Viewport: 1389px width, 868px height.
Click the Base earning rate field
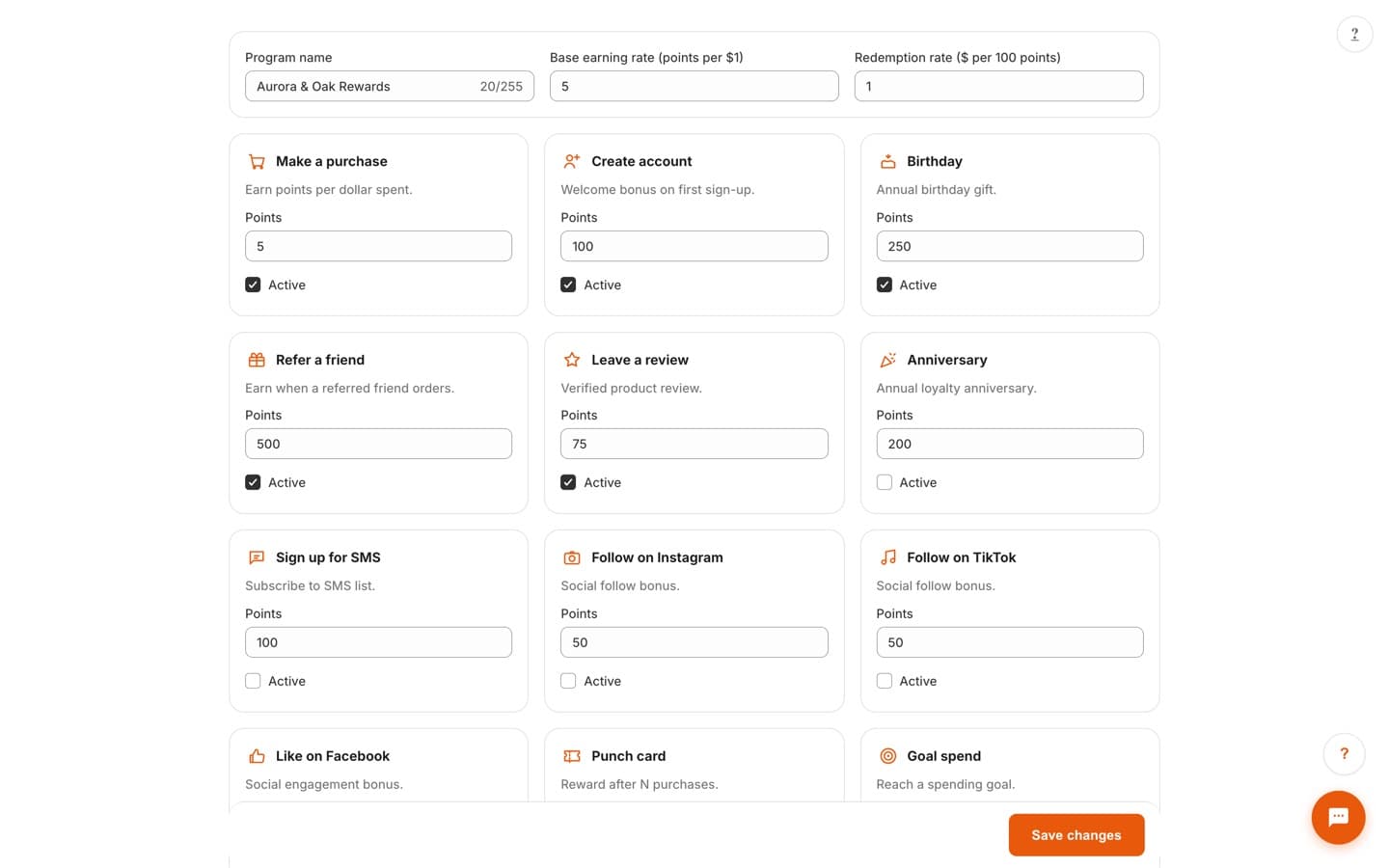tap(694, 86)
